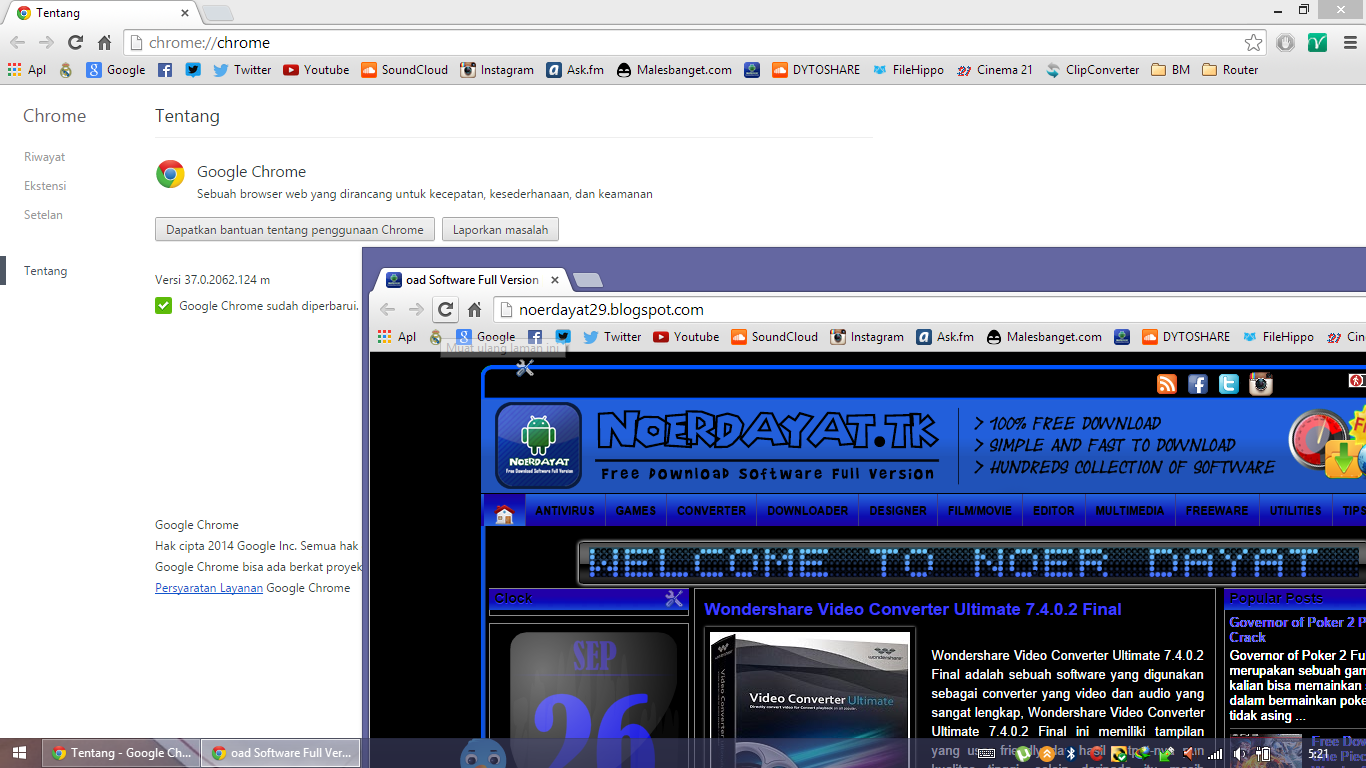This screenshot has width=1366, height=768.
Task: Open the blog's Twitter icon
Action: (x=1229, y=384)
